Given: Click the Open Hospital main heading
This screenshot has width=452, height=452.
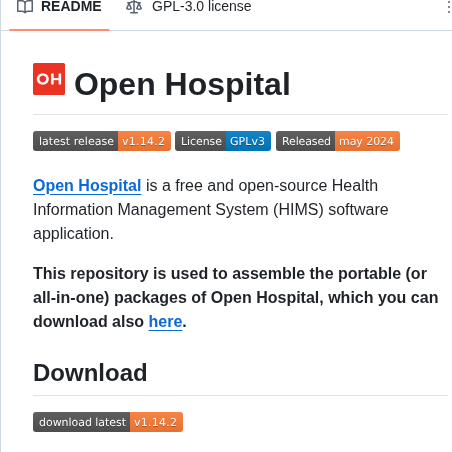Looking at the screenshot, I should pyautogui.click(x=182, y=84).
